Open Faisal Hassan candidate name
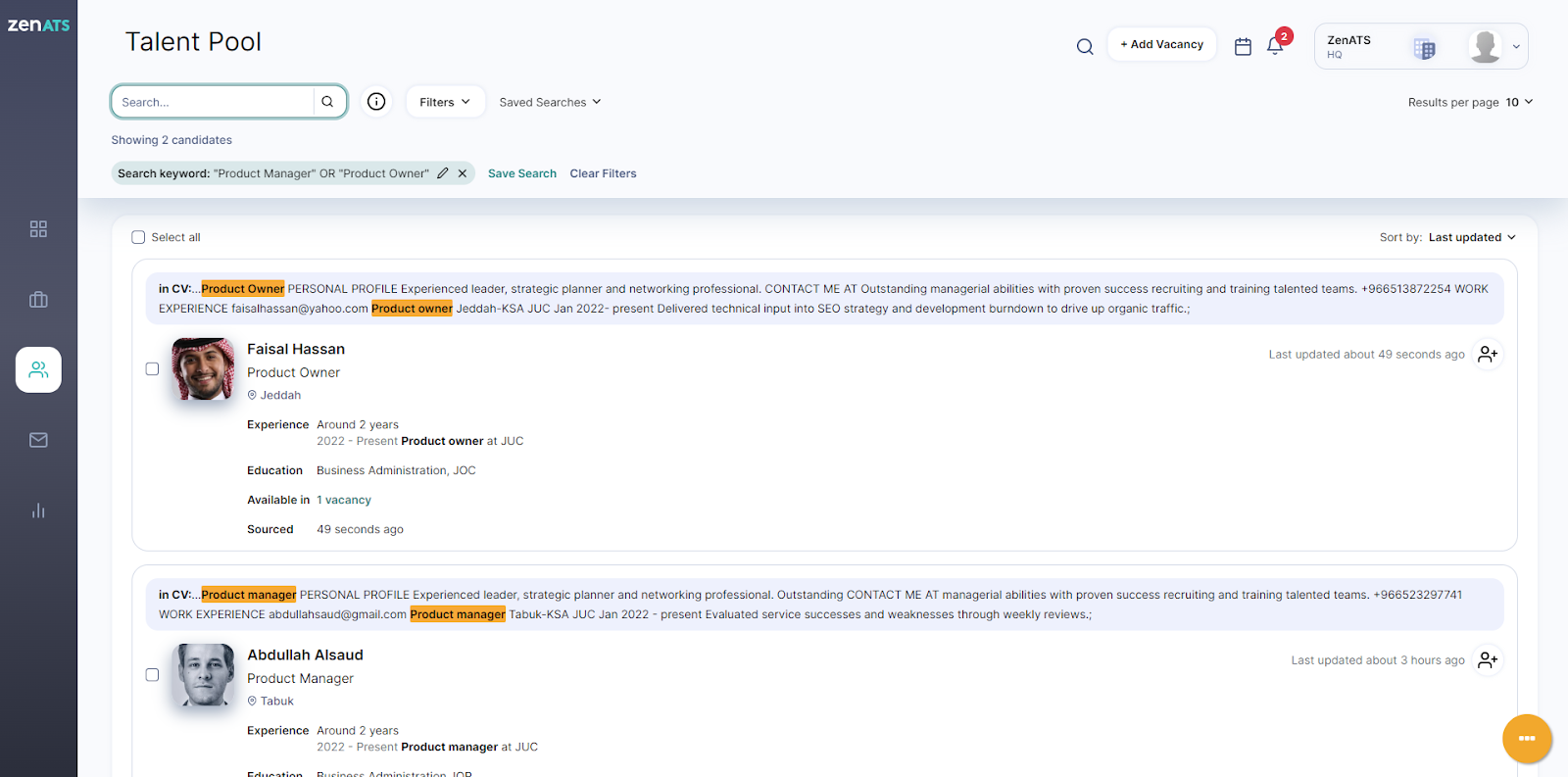This screenshot has height=777, width=1568. coord(296,349)
